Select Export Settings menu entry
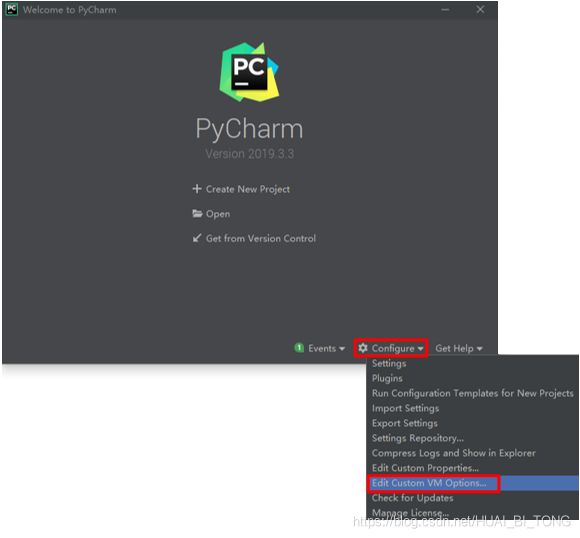580x538 pixels. [x=473, y=423]
